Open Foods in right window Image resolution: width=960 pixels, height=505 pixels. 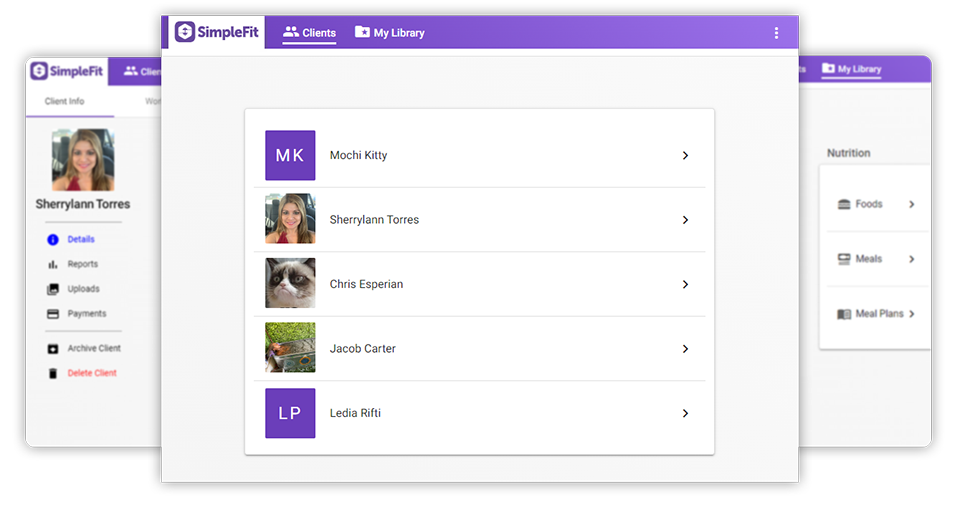[869, 204]
